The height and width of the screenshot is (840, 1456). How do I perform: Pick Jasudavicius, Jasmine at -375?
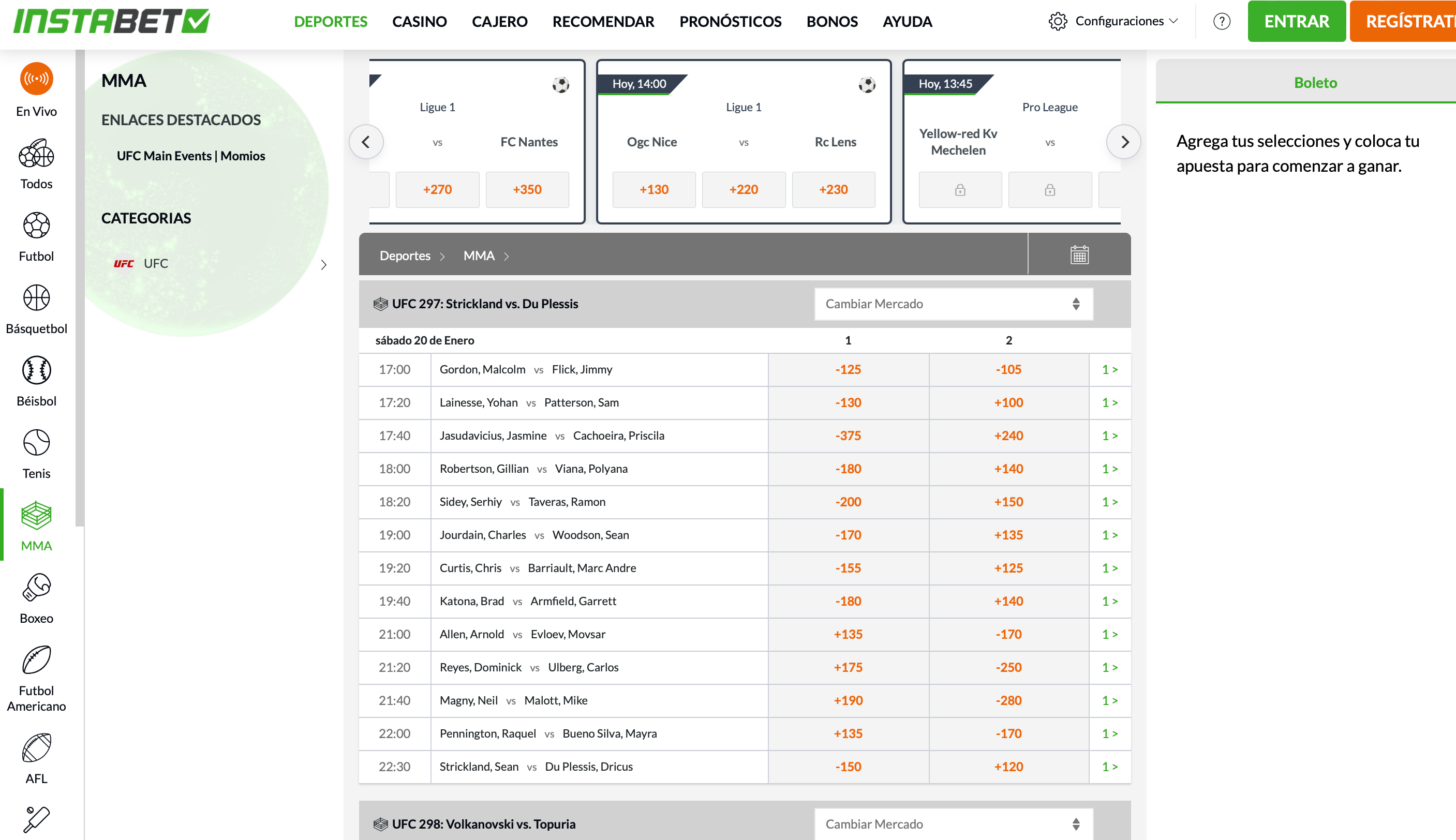[849, 436]
